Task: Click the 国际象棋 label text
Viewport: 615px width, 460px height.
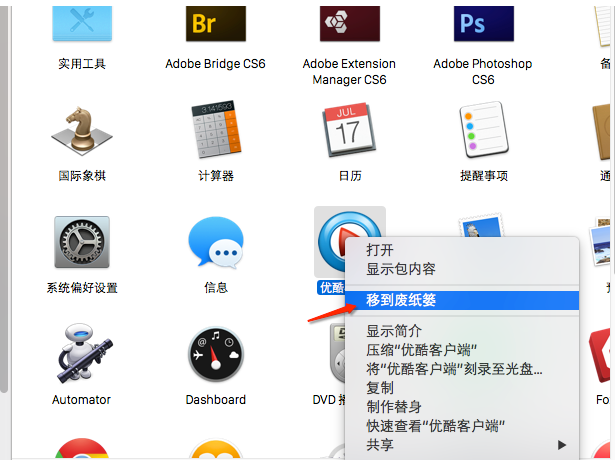Action: pyautogui.click(x=82, y=176)
